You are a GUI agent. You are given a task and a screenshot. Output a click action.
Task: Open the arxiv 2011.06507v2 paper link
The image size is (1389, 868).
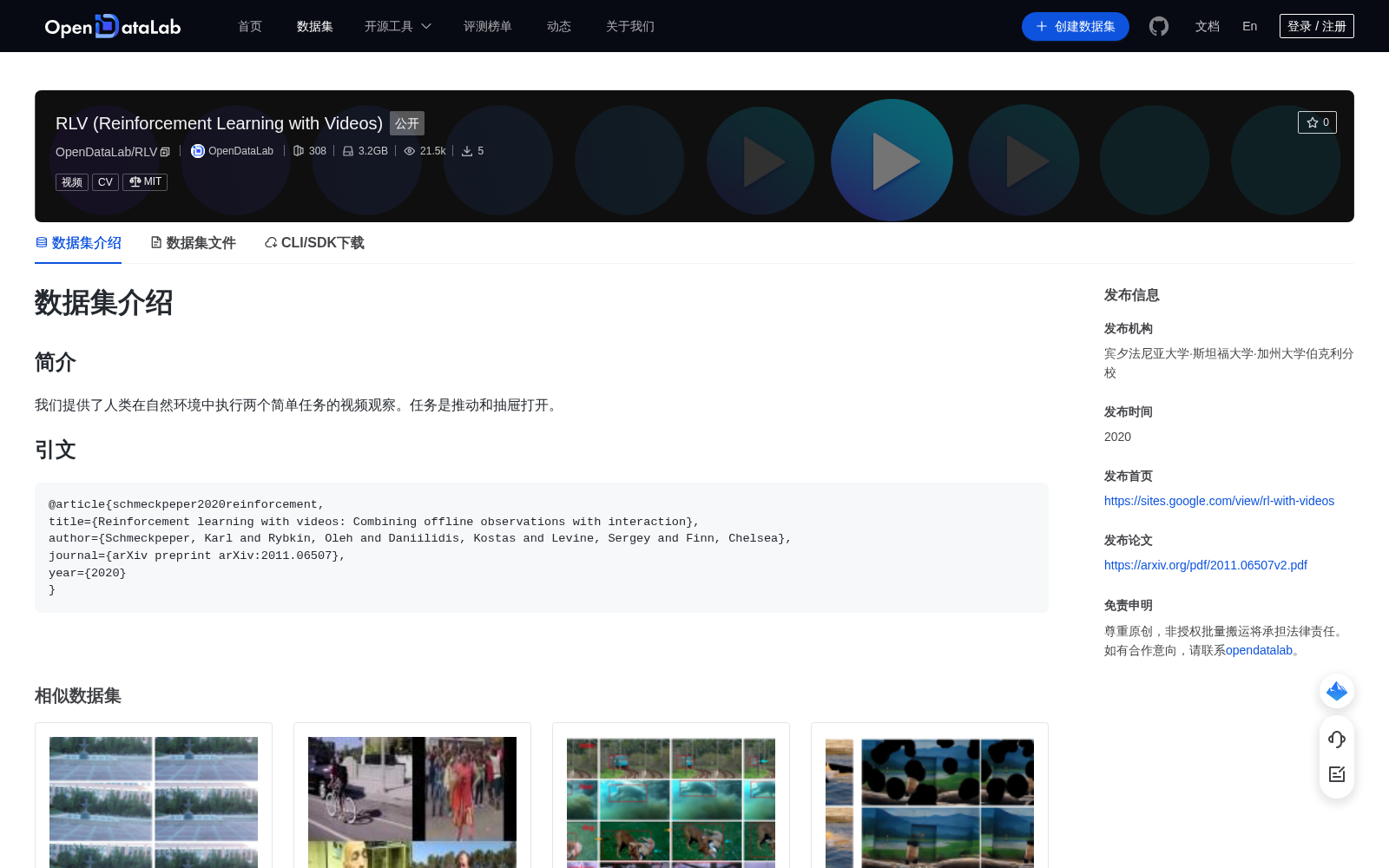(1206, 565)
